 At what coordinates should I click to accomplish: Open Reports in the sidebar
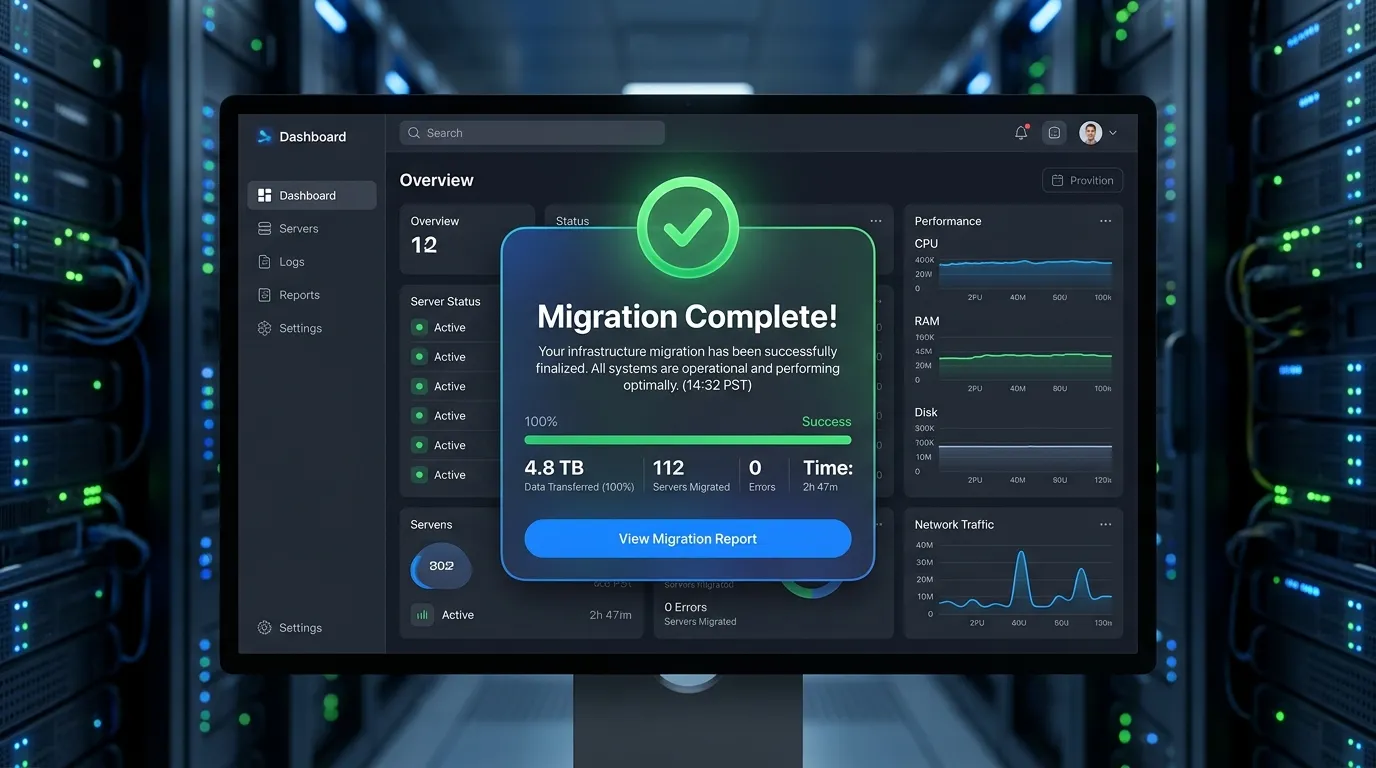tap(289, 294)
